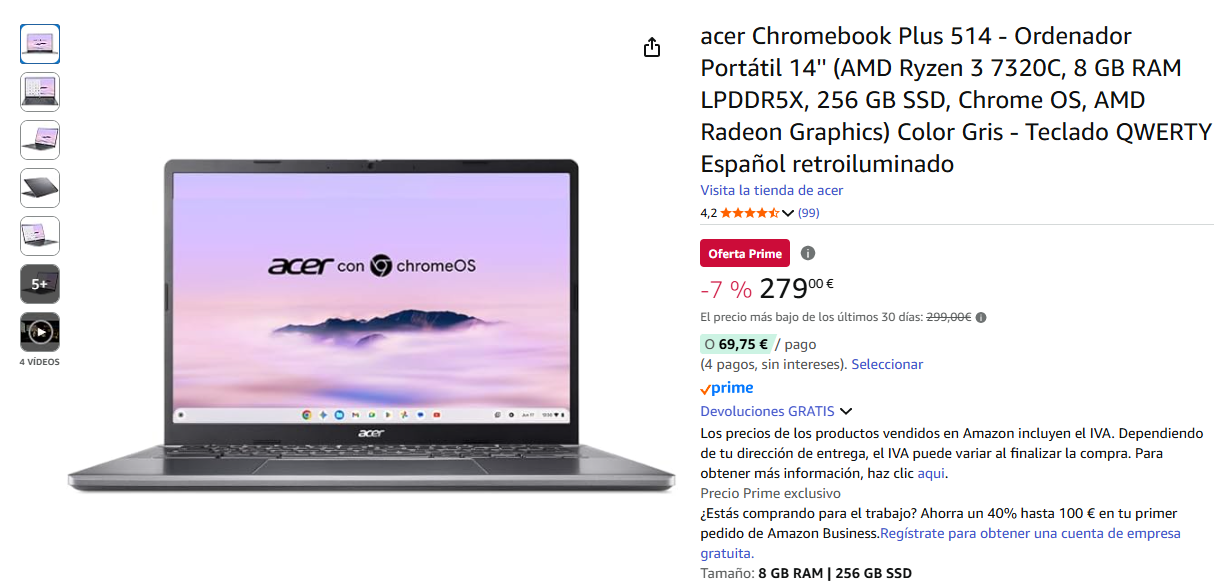Visit la tienda de acer link
The width and height of the screenshot is (1228, 583).
pyautogui.click(x=771, y=190)
